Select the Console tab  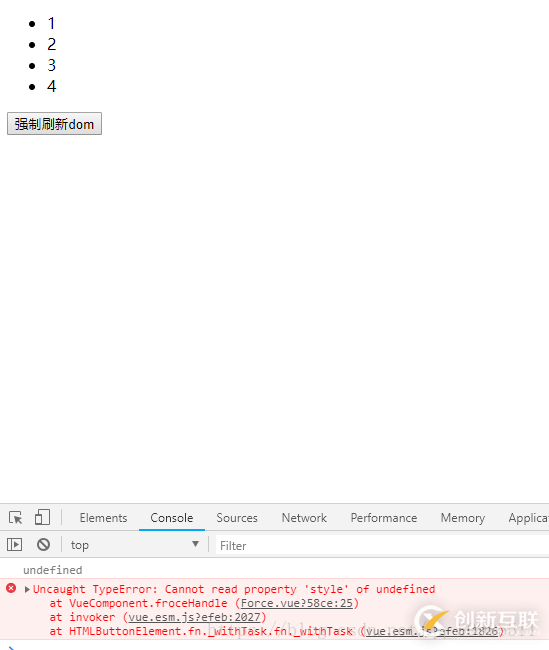172,518
